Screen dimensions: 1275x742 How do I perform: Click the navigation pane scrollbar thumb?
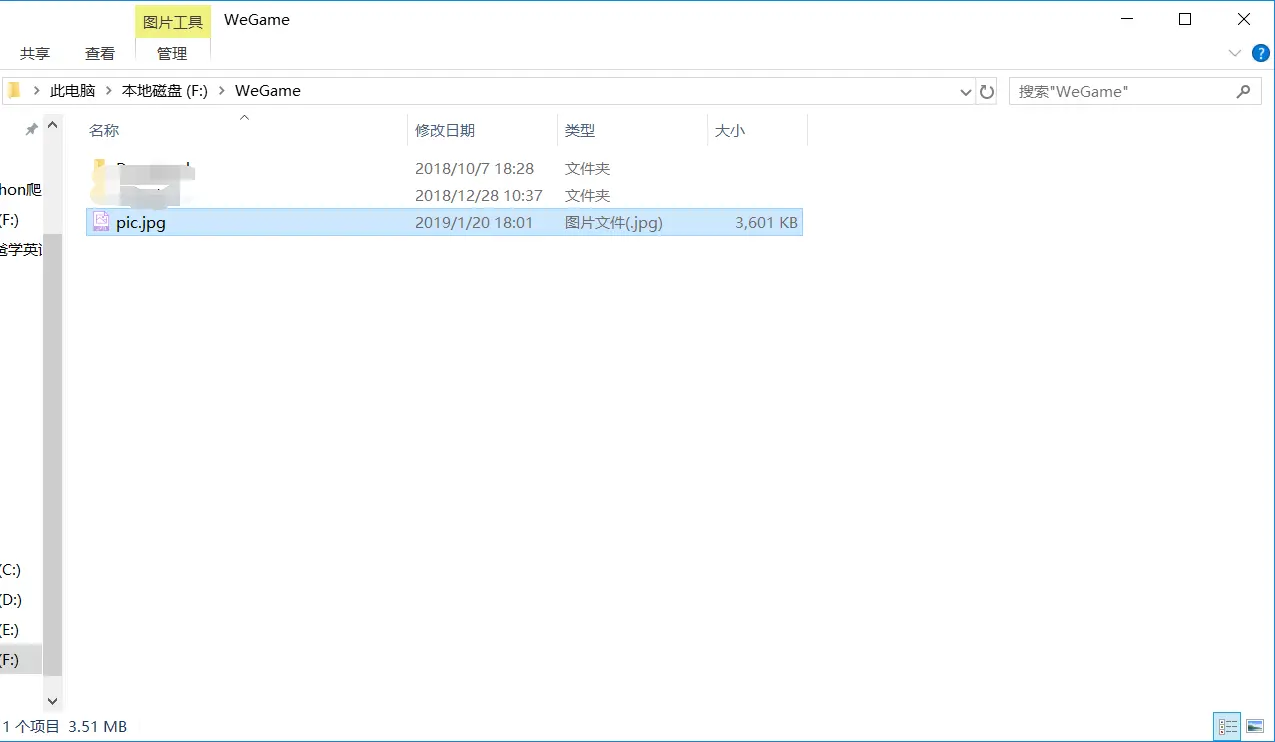pyautogui.click(x=53, y=455)
